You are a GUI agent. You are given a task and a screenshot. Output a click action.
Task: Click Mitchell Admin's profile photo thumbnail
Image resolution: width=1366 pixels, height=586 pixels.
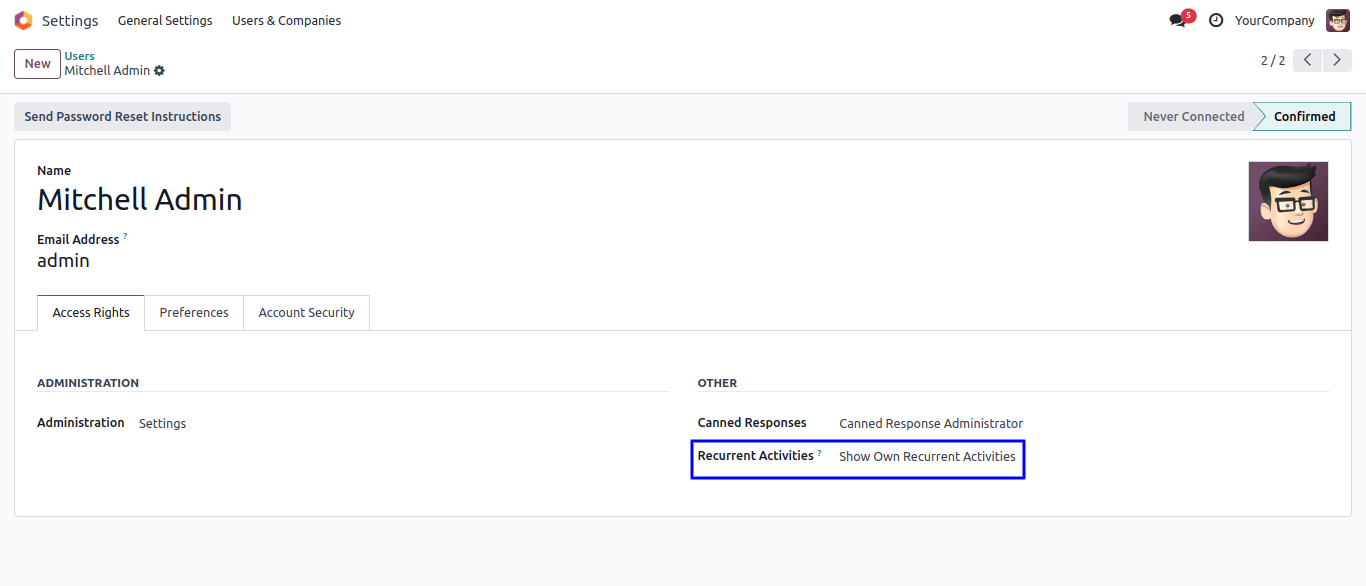point(1288,201)
